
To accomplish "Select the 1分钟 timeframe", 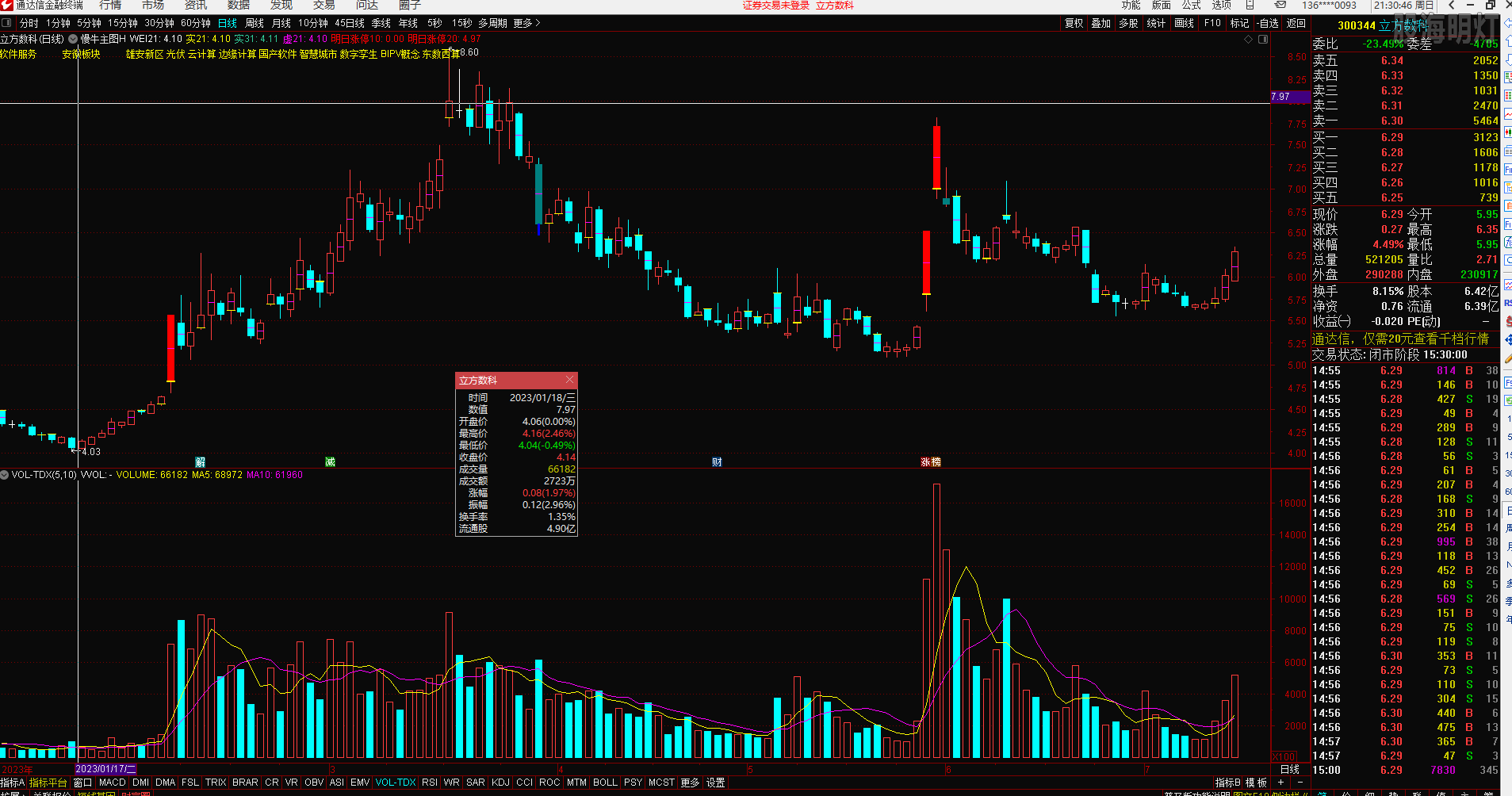I will tap(58, 23).
